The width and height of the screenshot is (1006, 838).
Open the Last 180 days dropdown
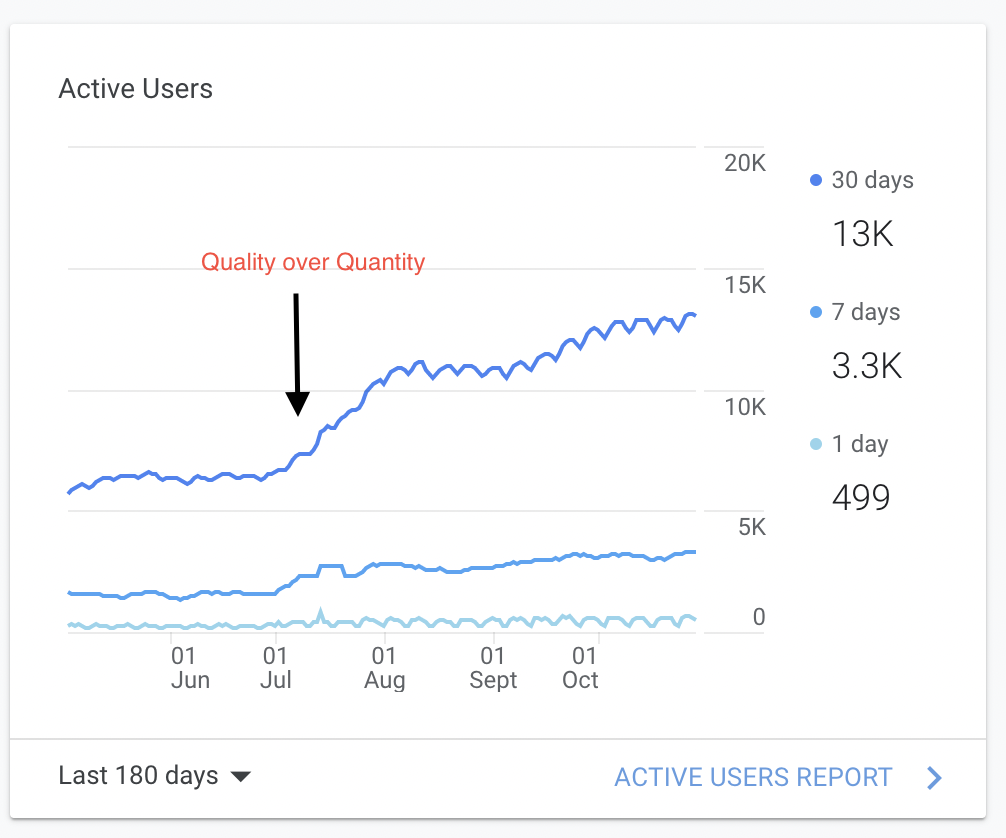(x=139, y=776)
